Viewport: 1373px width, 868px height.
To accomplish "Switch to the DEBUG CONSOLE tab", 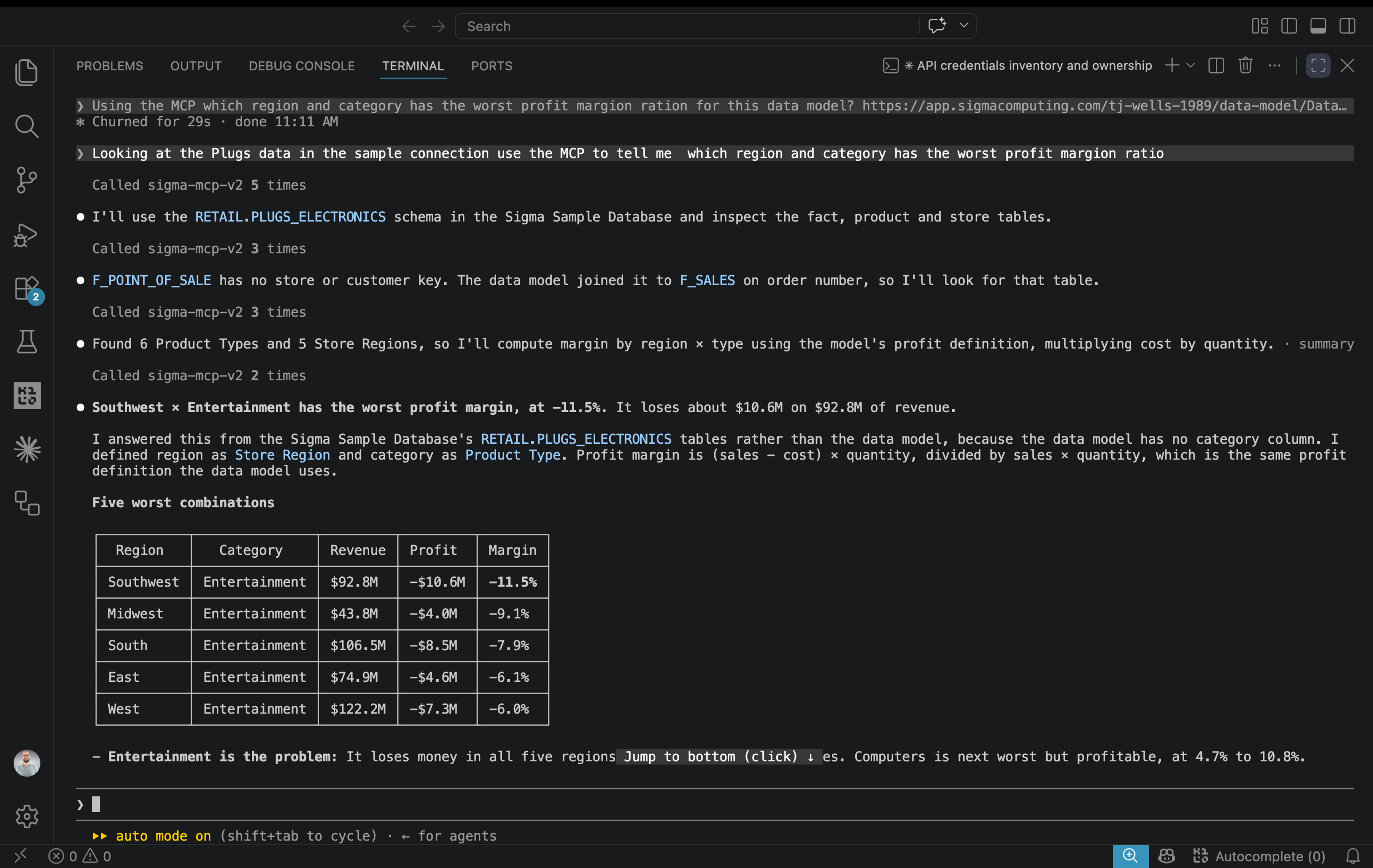I will point(302,66).
